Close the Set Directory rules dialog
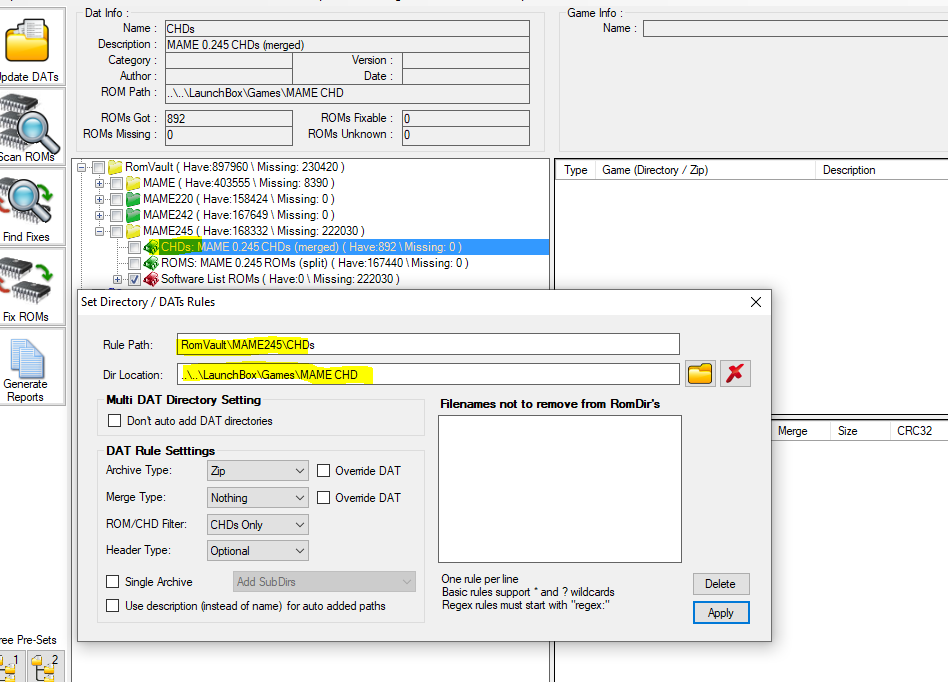Screen dimensions: 948x682 [x=756, y=302]
